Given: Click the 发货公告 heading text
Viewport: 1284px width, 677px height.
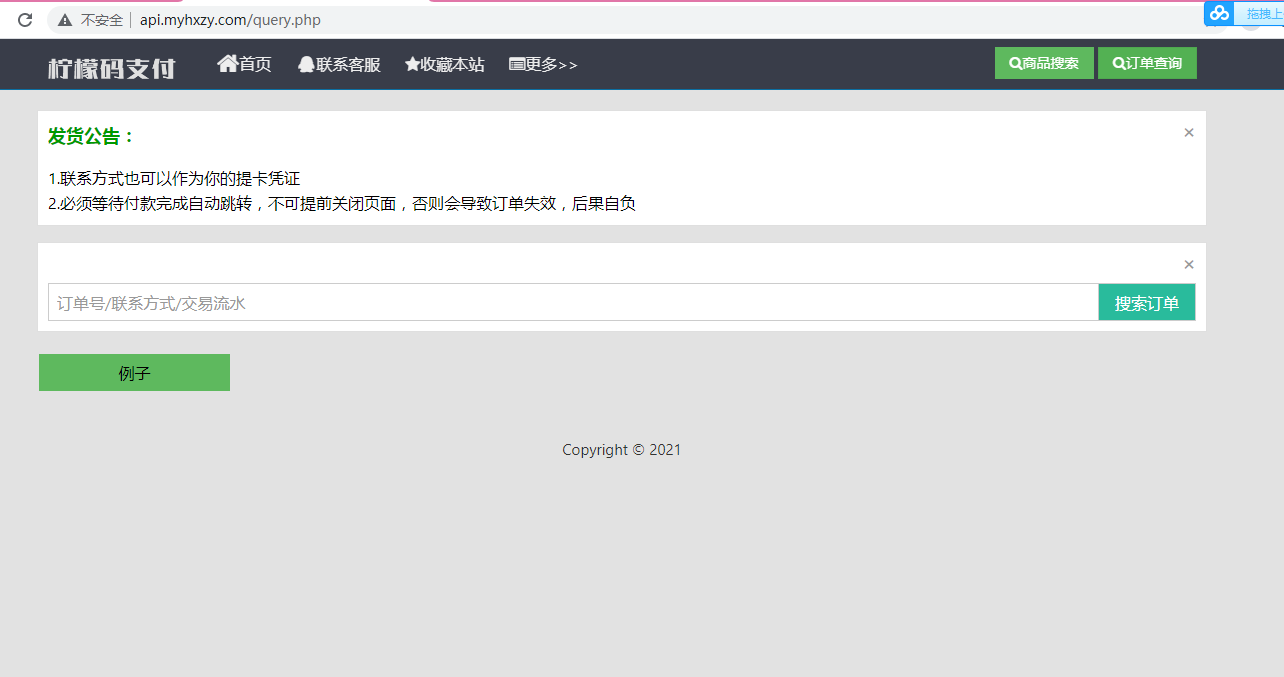Looking at the screenshot, I should (x=91, y=137).
